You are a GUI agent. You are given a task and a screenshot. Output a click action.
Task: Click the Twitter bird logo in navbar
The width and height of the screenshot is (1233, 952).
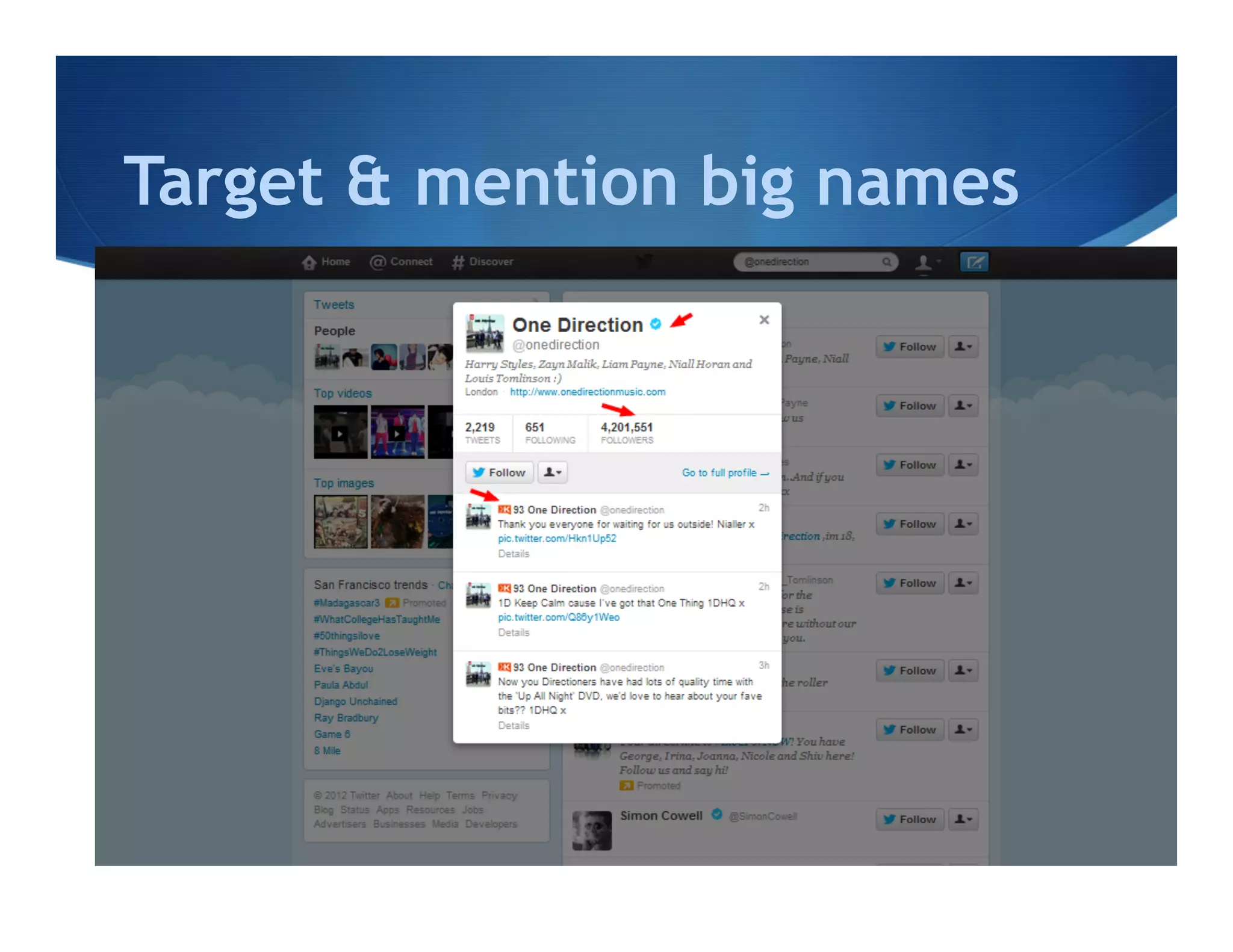pyautogui.click(x=644, y=262)
